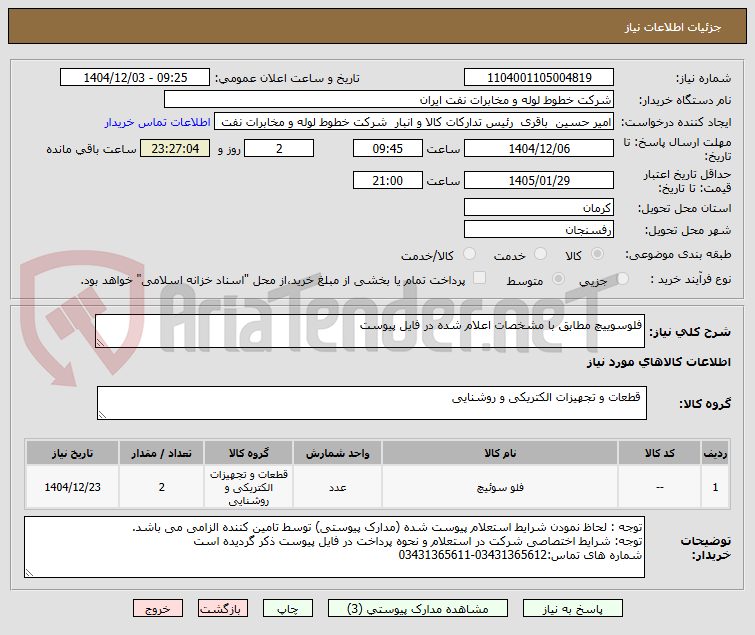The height and width of the screenshot is (635, 755).
Task: Click the گروه کالا table column header
Action: point(248,453)
